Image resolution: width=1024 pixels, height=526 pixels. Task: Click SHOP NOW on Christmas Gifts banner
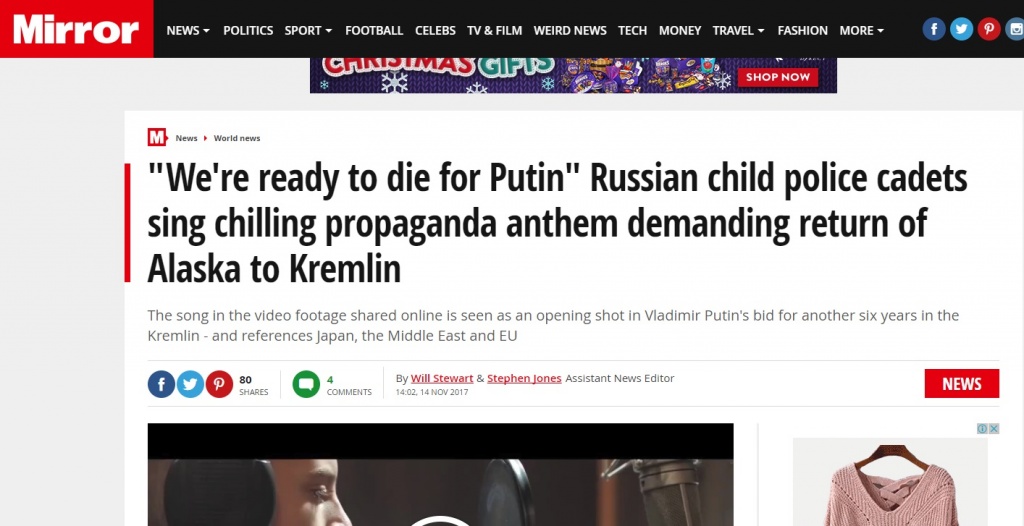coord(777,77)
